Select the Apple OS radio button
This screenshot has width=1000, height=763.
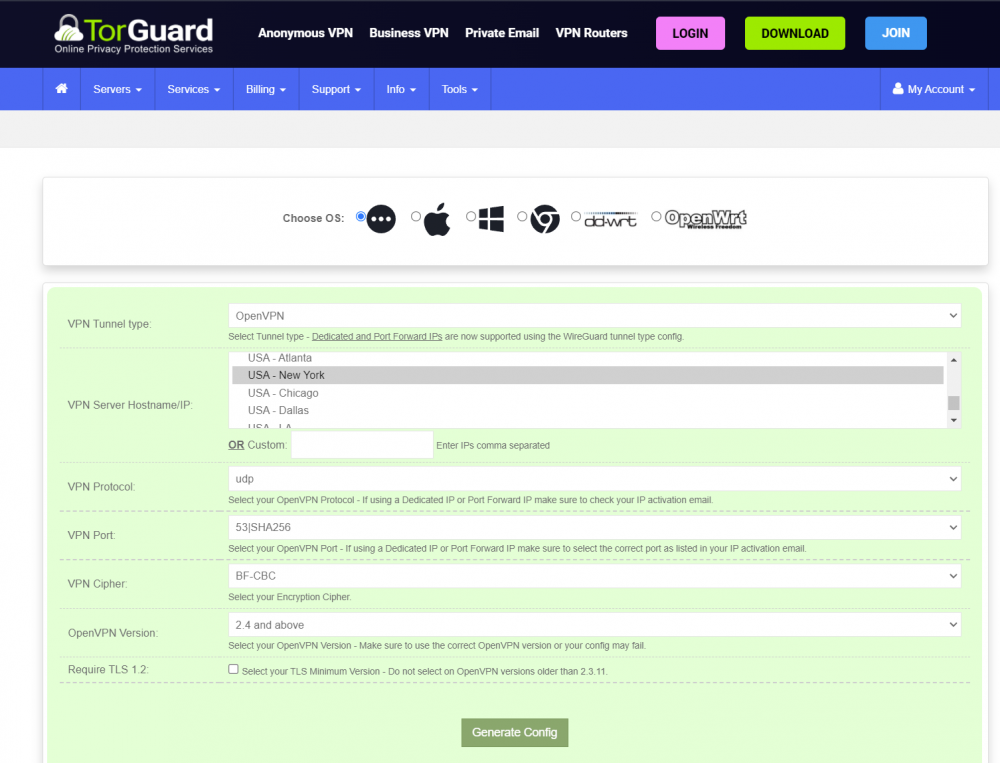[416, 216]
